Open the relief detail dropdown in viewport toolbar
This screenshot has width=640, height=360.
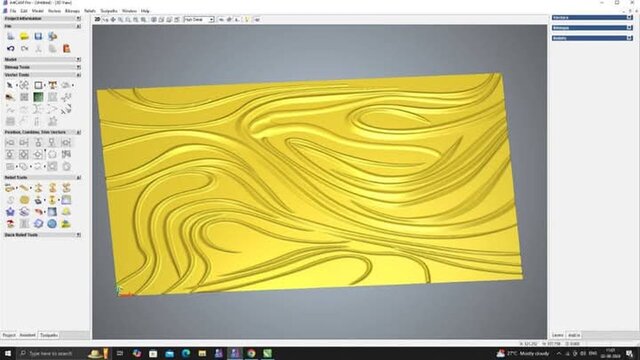[199, 19]
